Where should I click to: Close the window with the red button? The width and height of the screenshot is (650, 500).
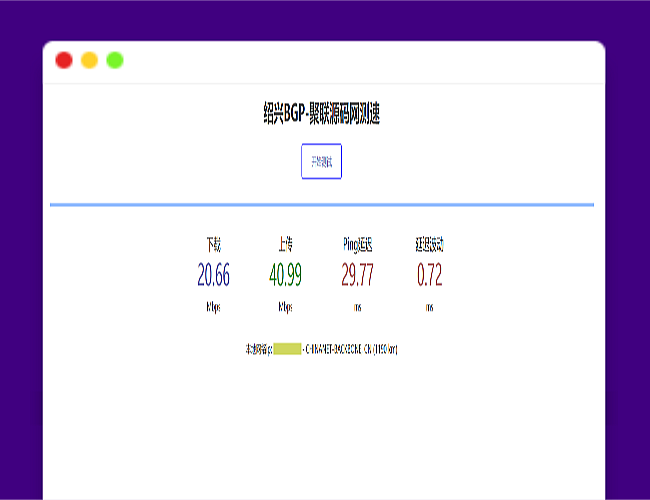[x=64, y=60]
